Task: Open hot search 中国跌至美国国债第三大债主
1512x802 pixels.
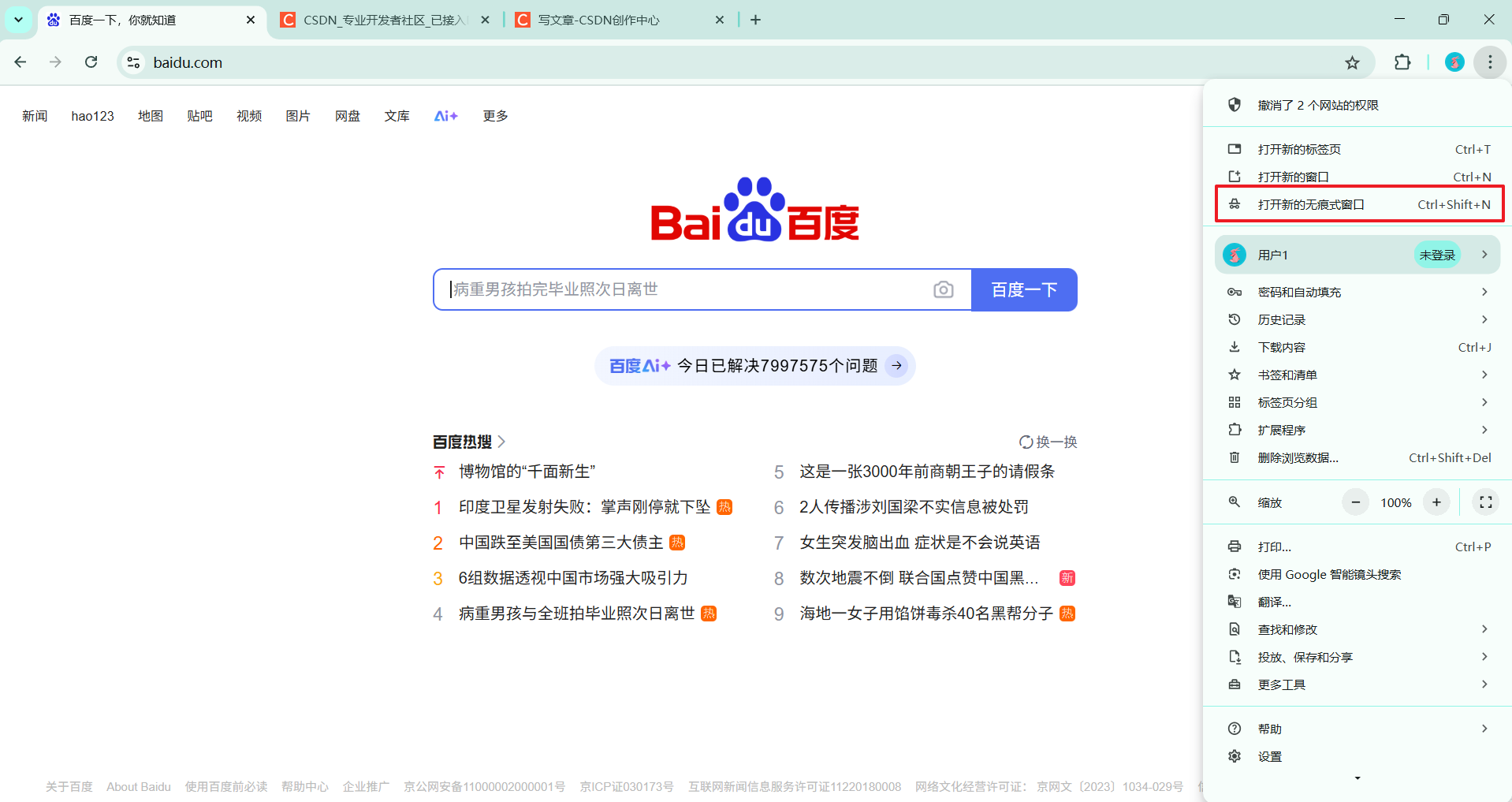Action: (x=560, y=543)
